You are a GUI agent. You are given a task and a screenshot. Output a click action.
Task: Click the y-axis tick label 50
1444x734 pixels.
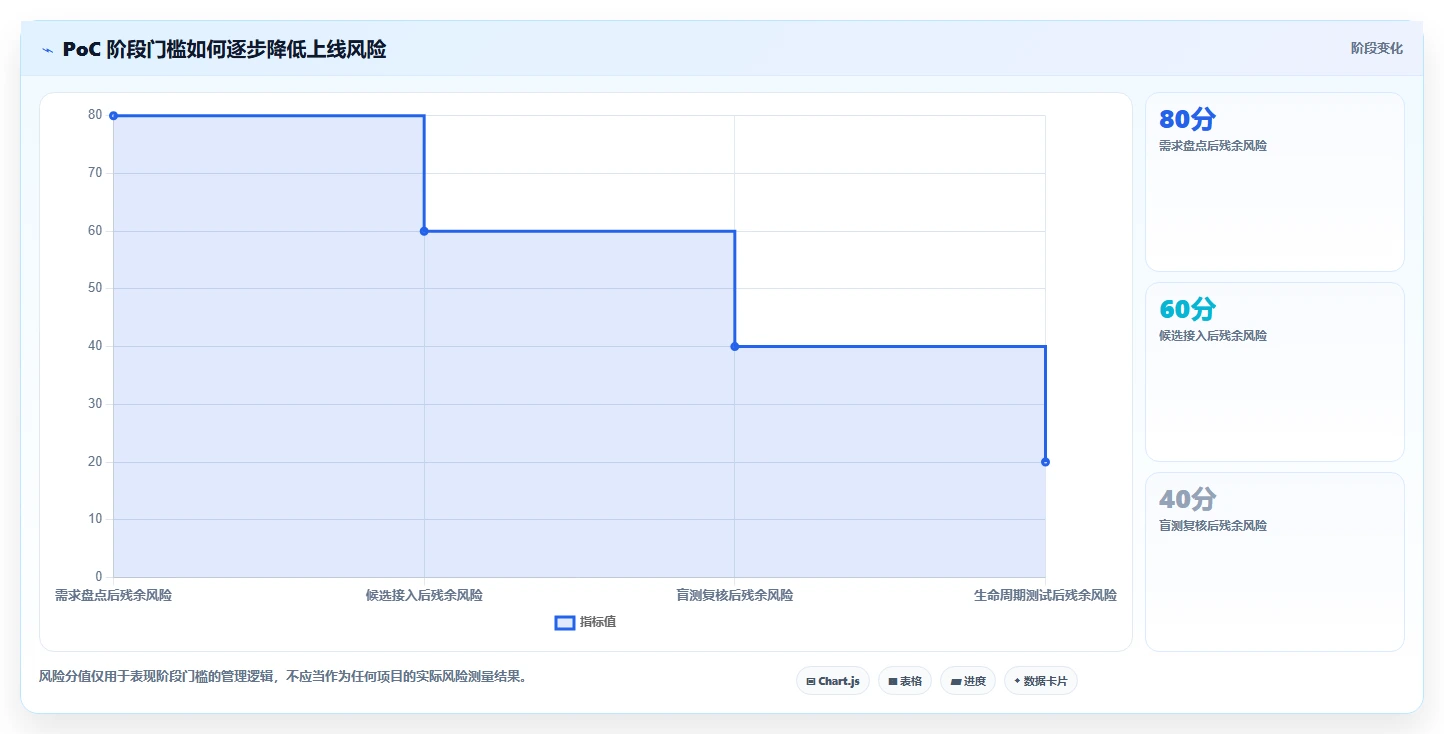(95, 288)
